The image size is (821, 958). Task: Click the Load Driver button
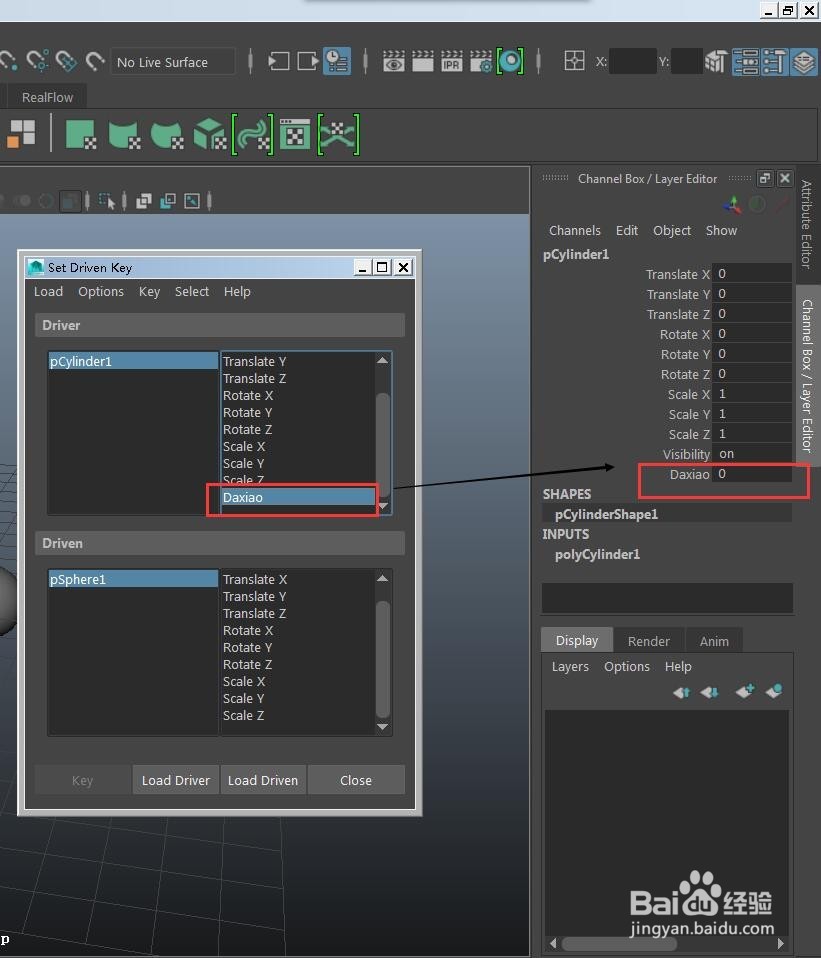pos(176,780)
